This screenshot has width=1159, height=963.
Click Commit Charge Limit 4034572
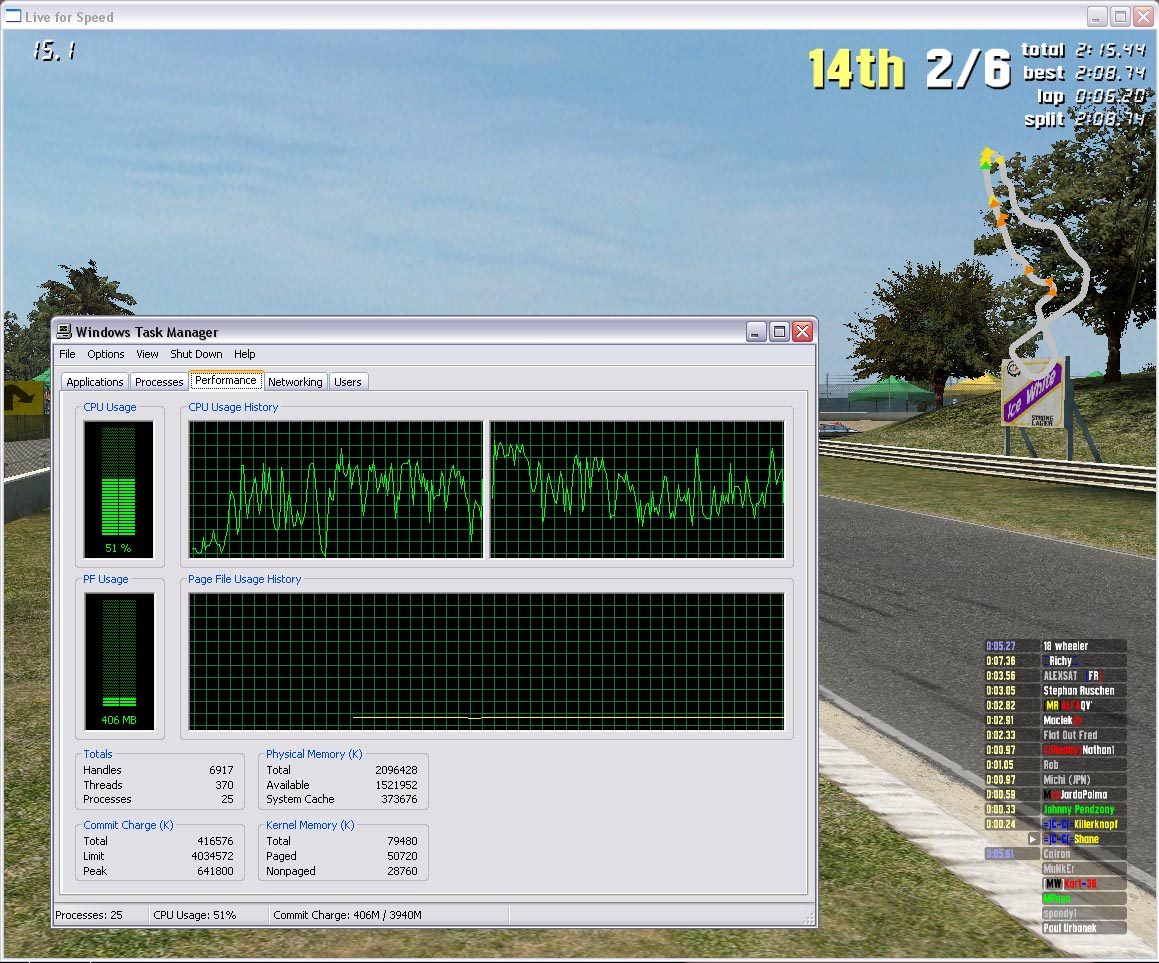coord(212,856)
